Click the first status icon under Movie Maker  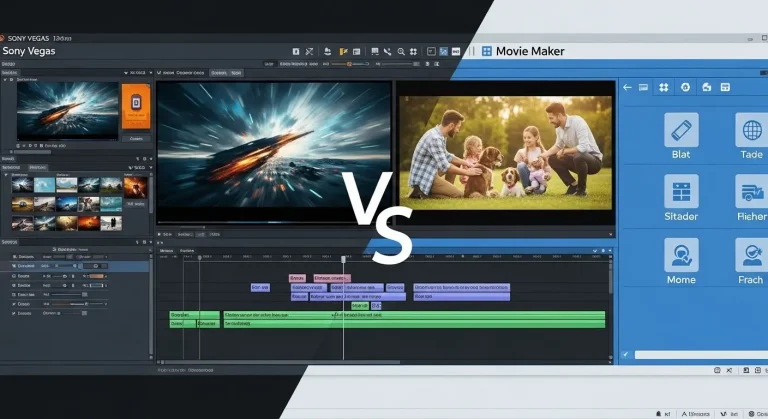[717, 370]
